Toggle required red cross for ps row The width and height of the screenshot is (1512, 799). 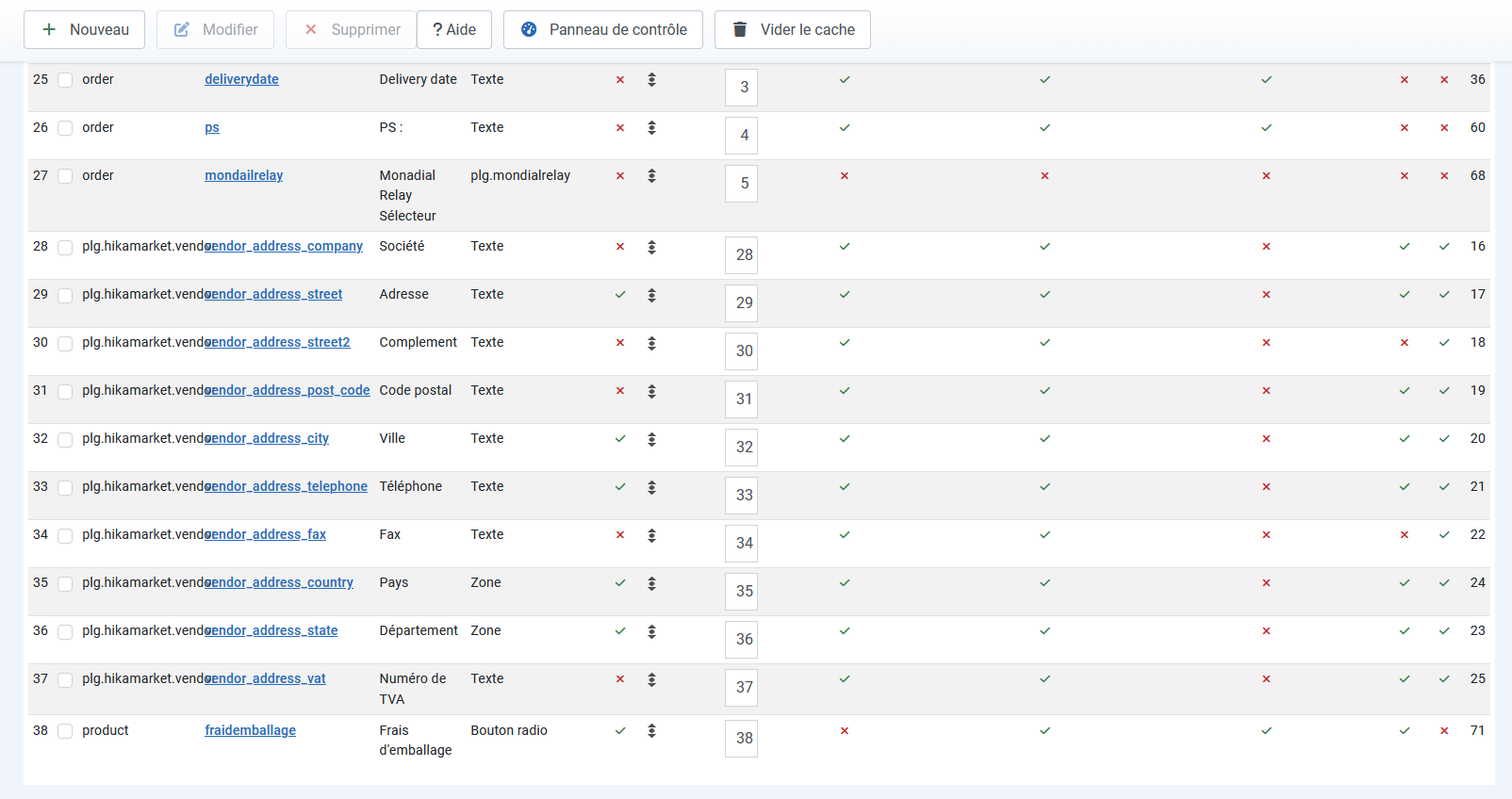[620, 128]
